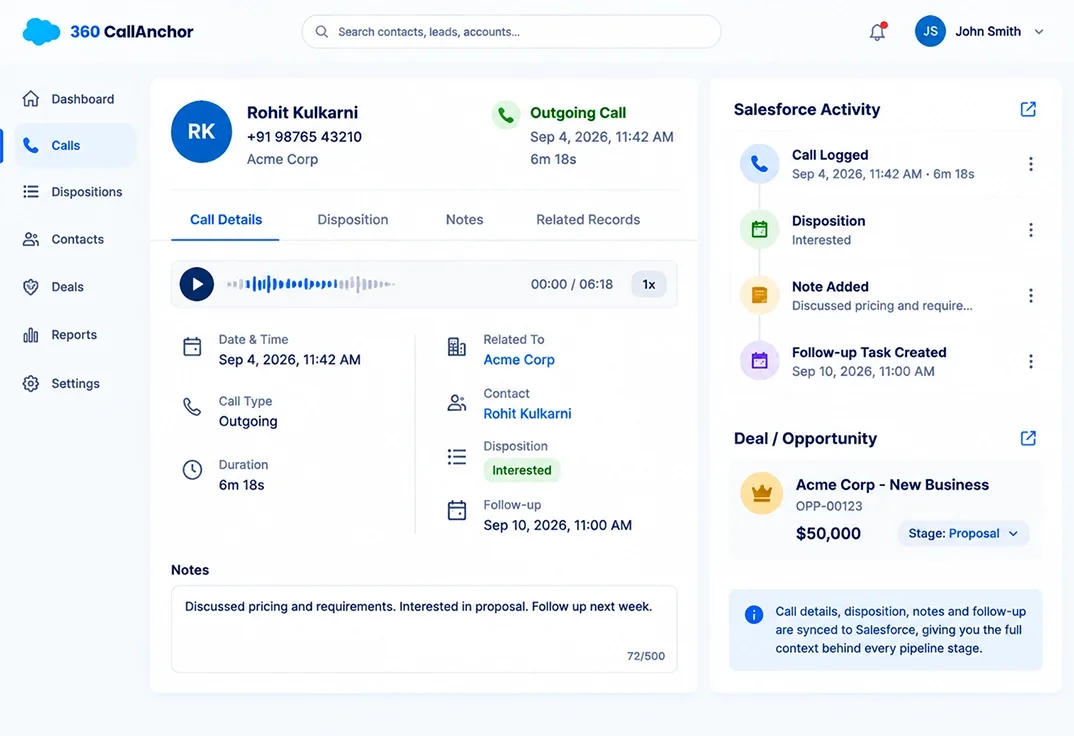The image size is (1074, 736).
Task: Click the Disposition list icon in details
Action: [457, 457]
